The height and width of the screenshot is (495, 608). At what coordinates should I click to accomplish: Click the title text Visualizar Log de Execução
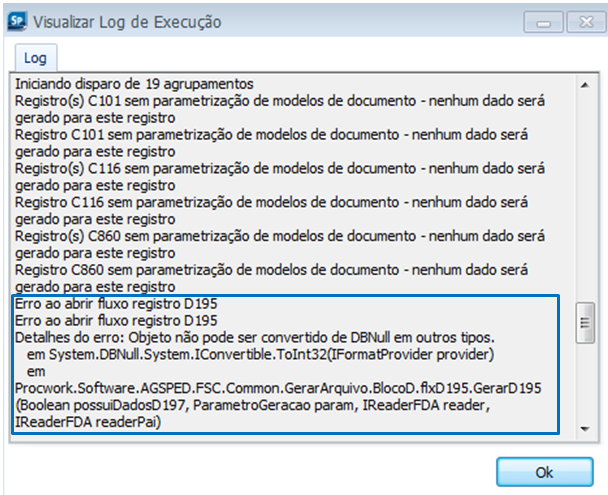[127, 22]
